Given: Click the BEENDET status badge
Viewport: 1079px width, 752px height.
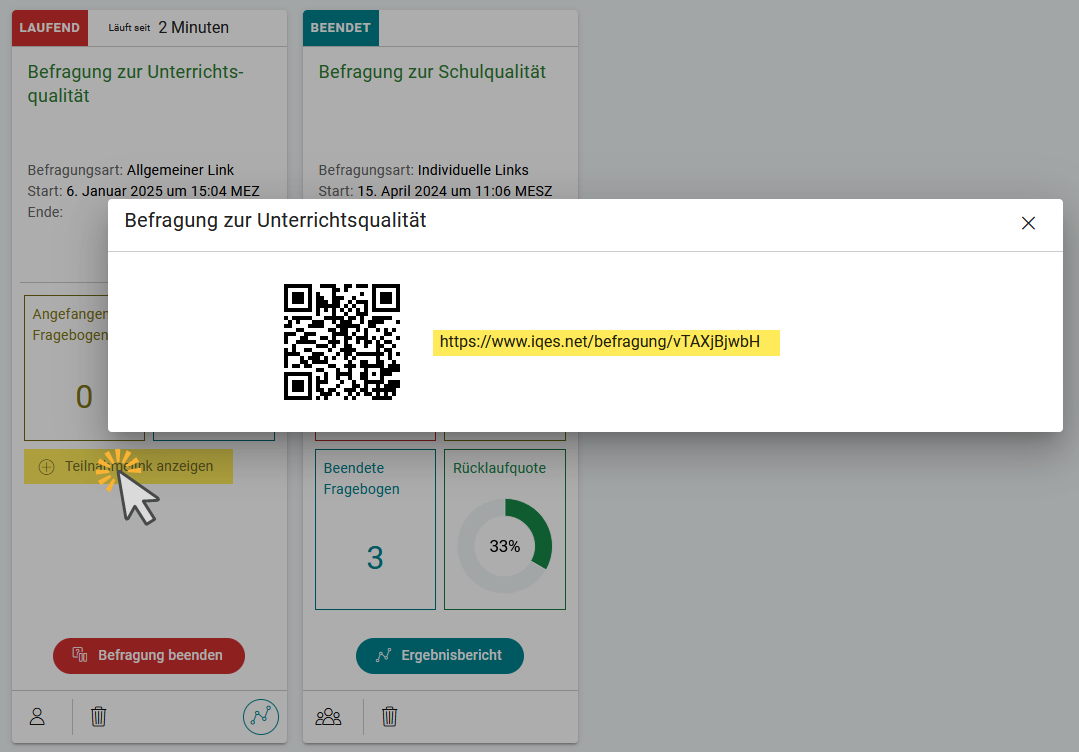Looking at the screenshot, I should click(x=341, y=28).
